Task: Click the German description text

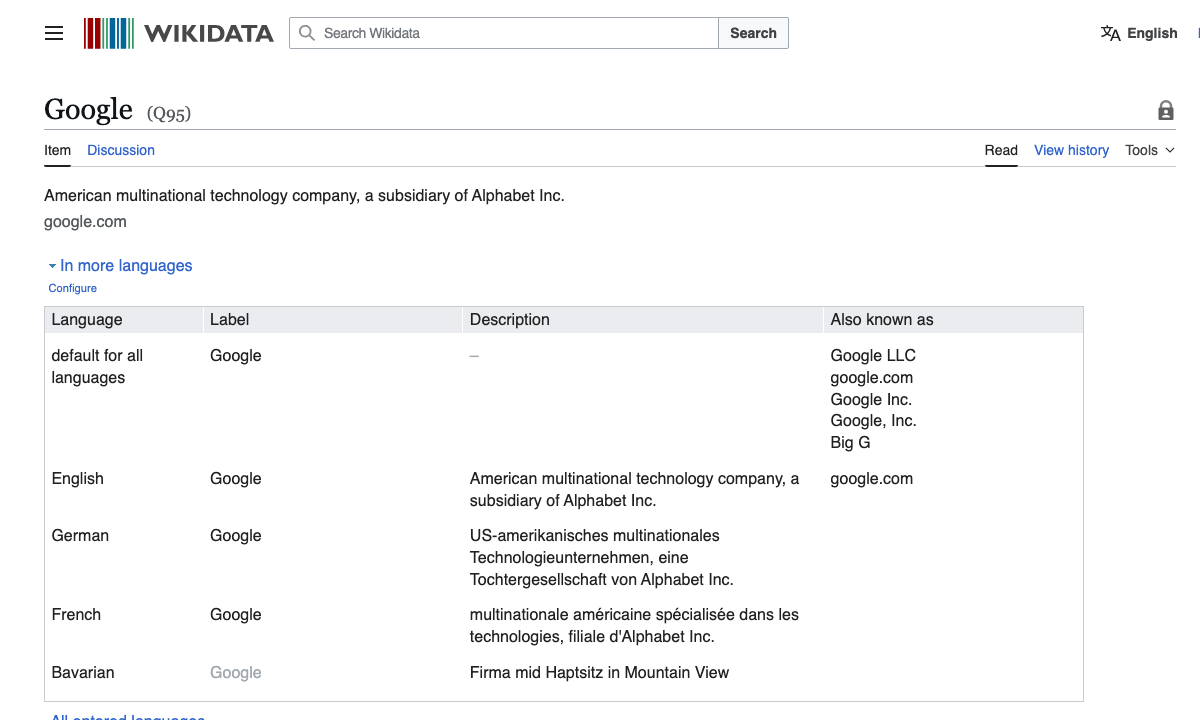Action: pyautogui.click(x=602, y=558)
